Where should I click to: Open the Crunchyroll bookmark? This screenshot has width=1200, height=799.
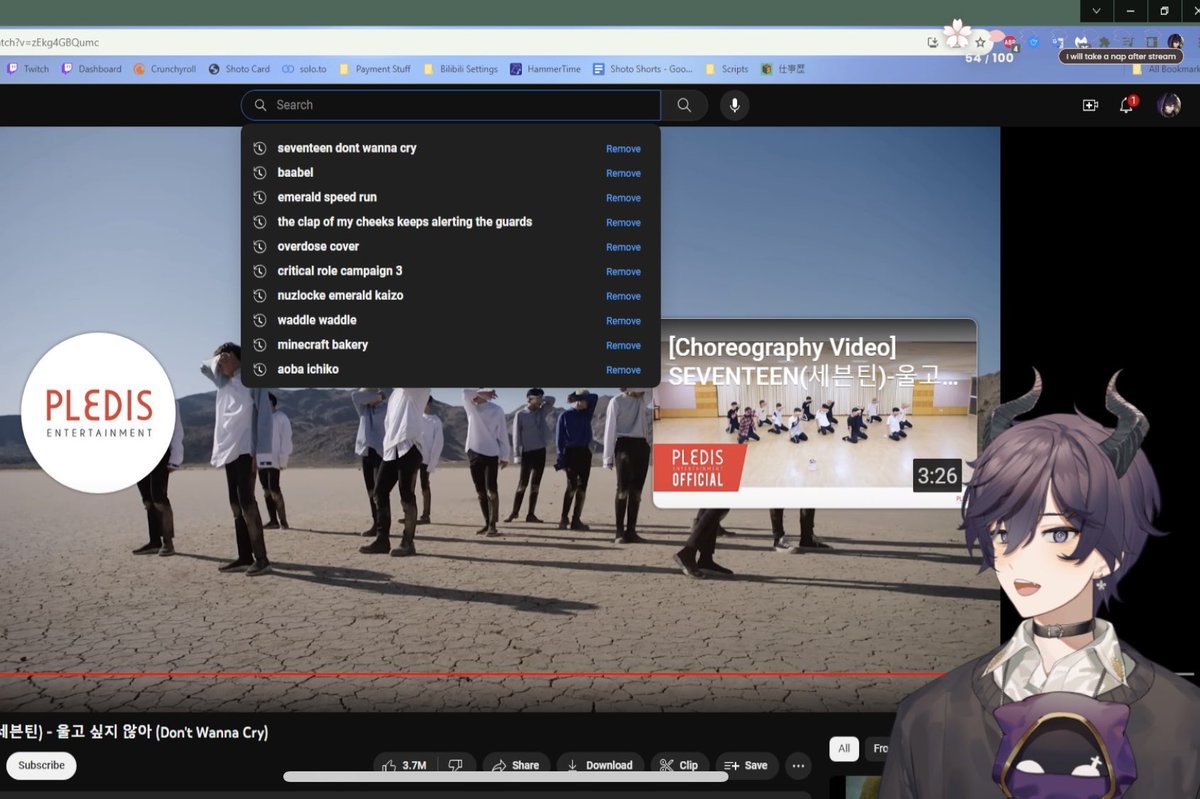(164, 69)
